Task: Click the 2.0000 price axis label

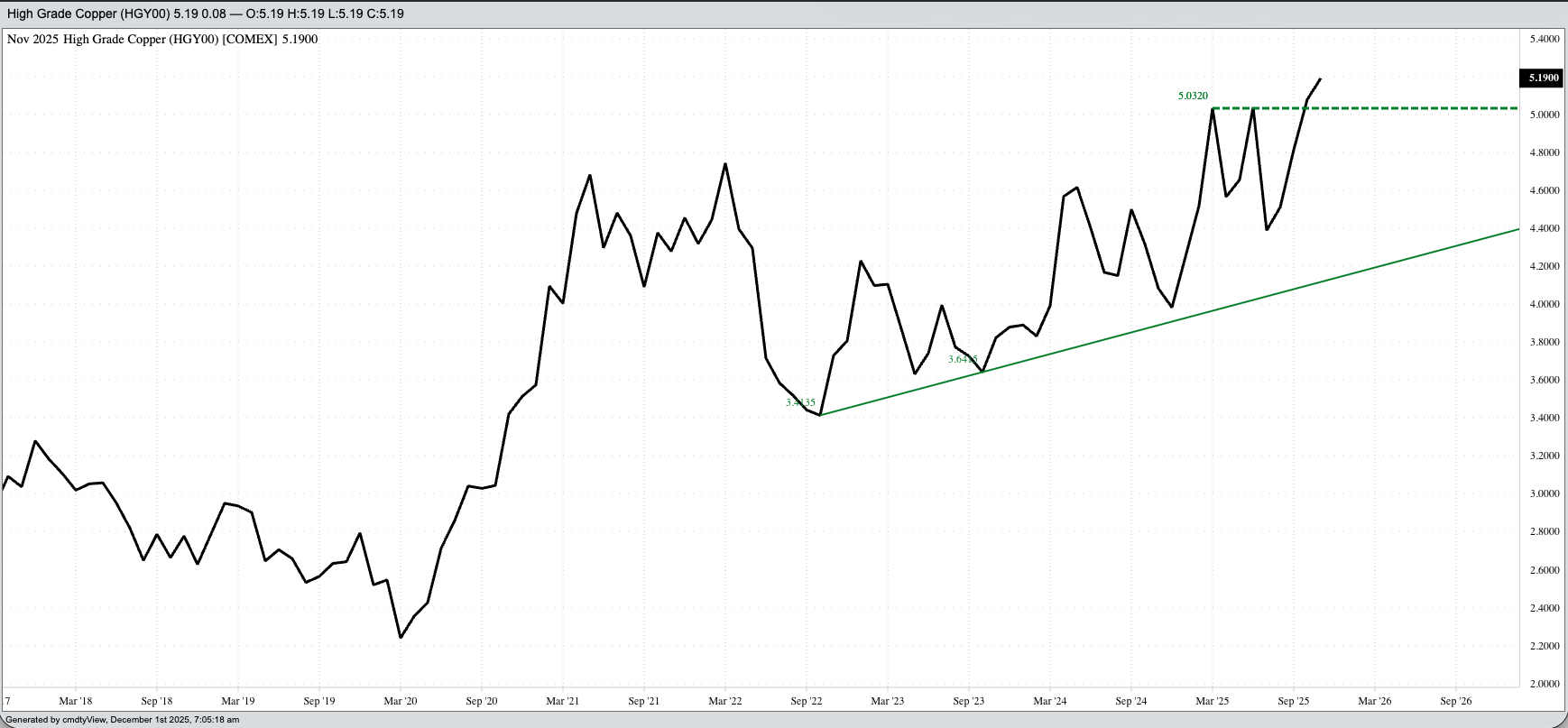Action: pyautogui.click(x=1544, y=684)
